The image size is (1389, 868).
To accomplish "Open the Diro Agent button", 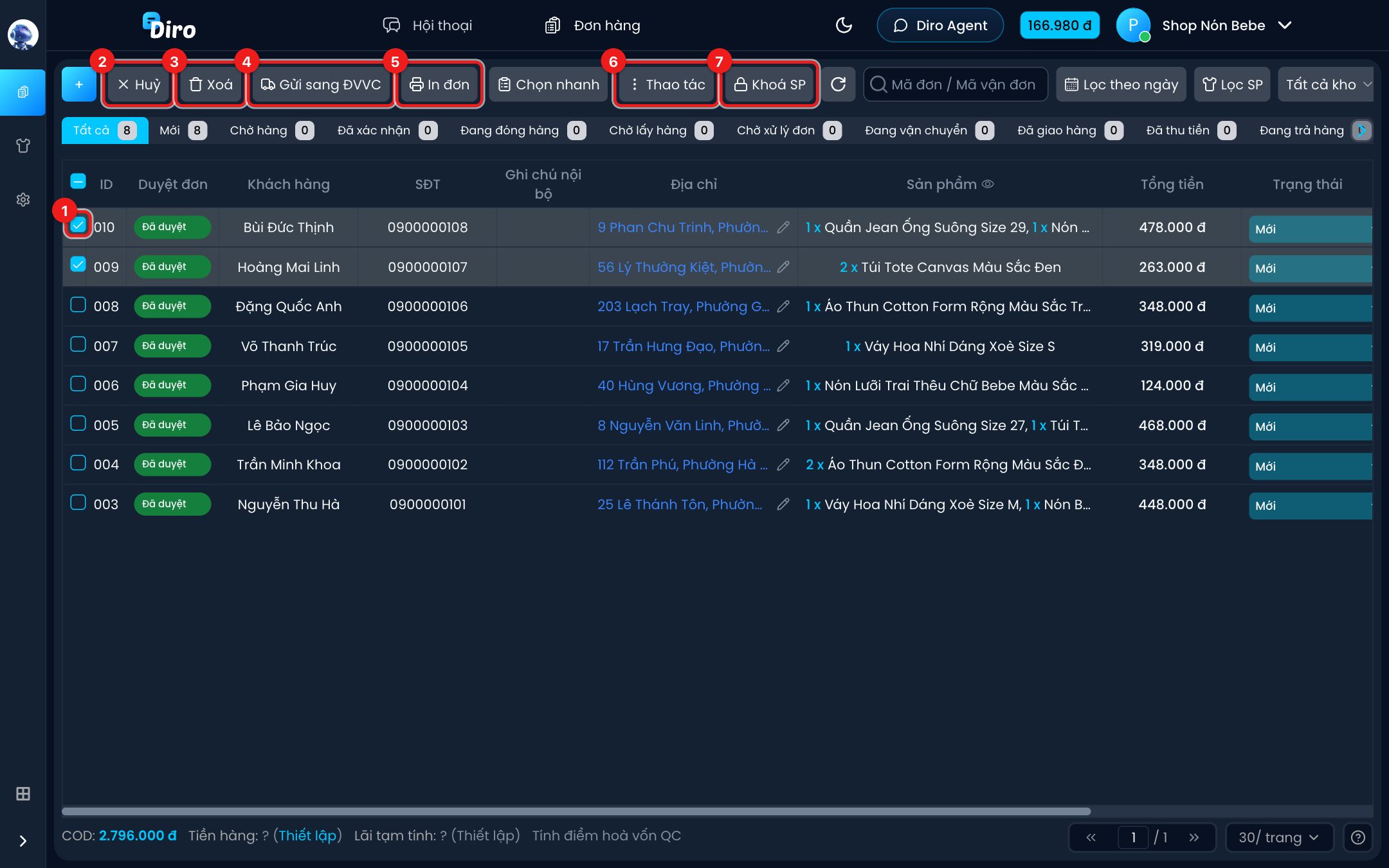I will pos(940,26).
